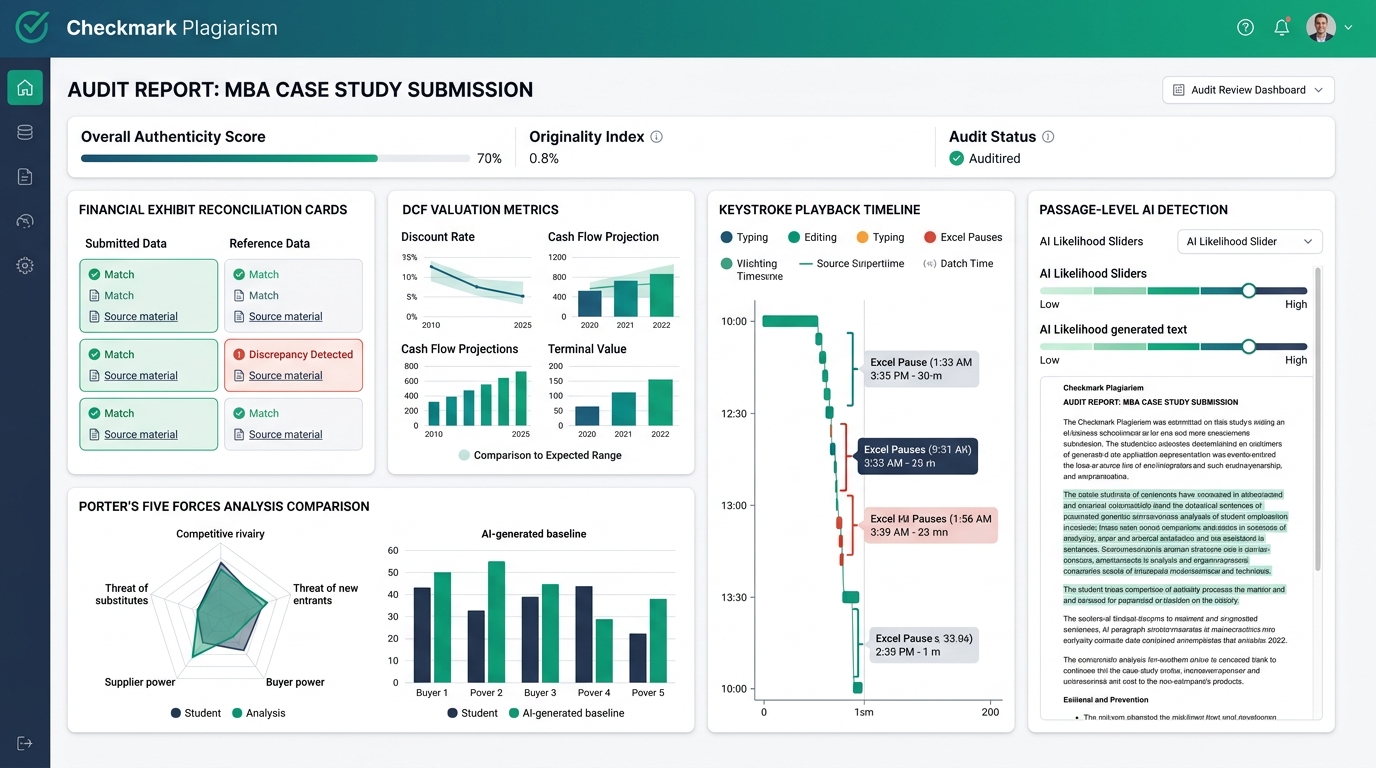Click the passage panel vertical scrollbar
This screenshot has height=768, width=1376.
[x=1317, y=420]
